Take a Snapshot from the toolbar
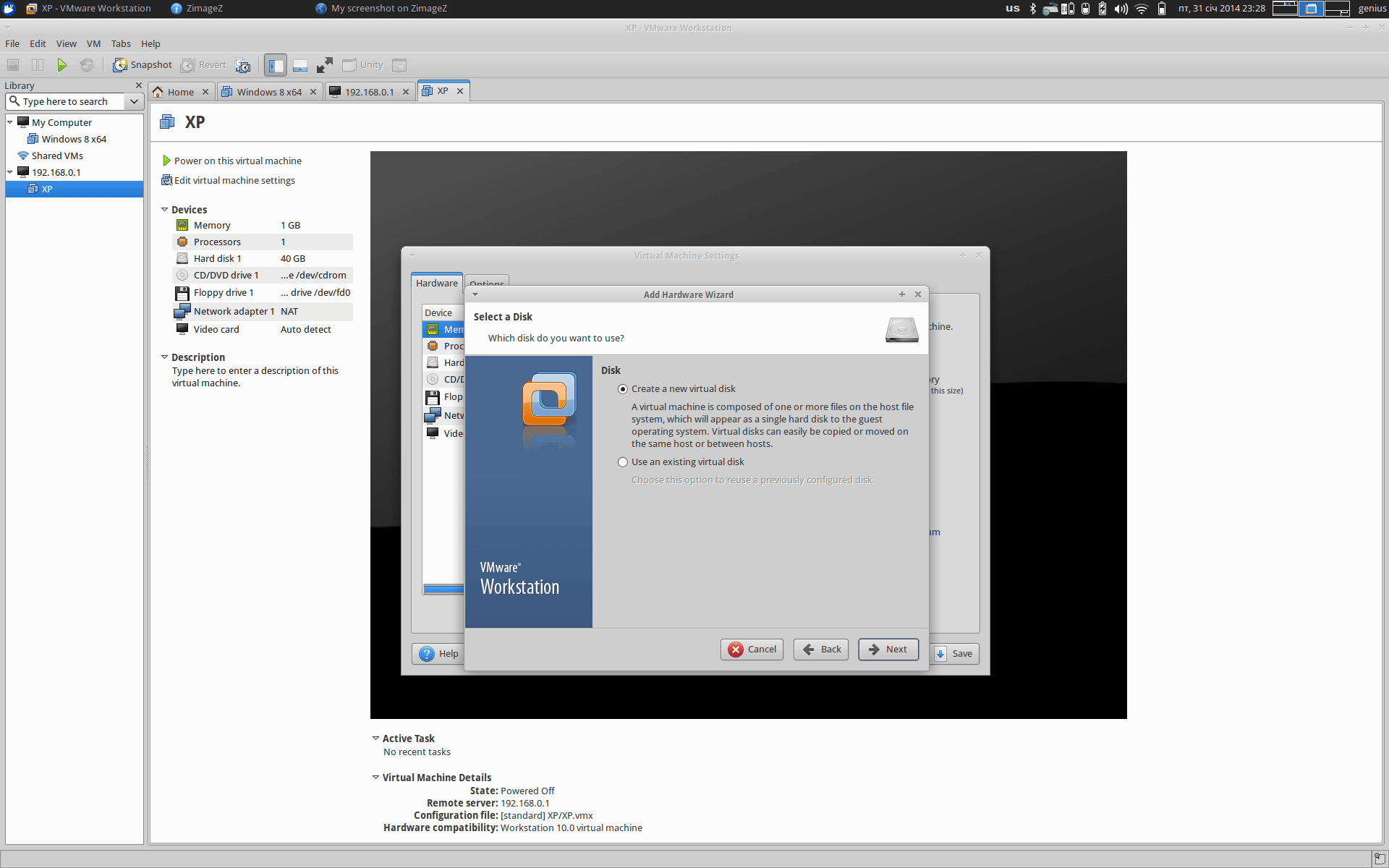Viewport: 1389px width, 868px height. pos(143,65)
